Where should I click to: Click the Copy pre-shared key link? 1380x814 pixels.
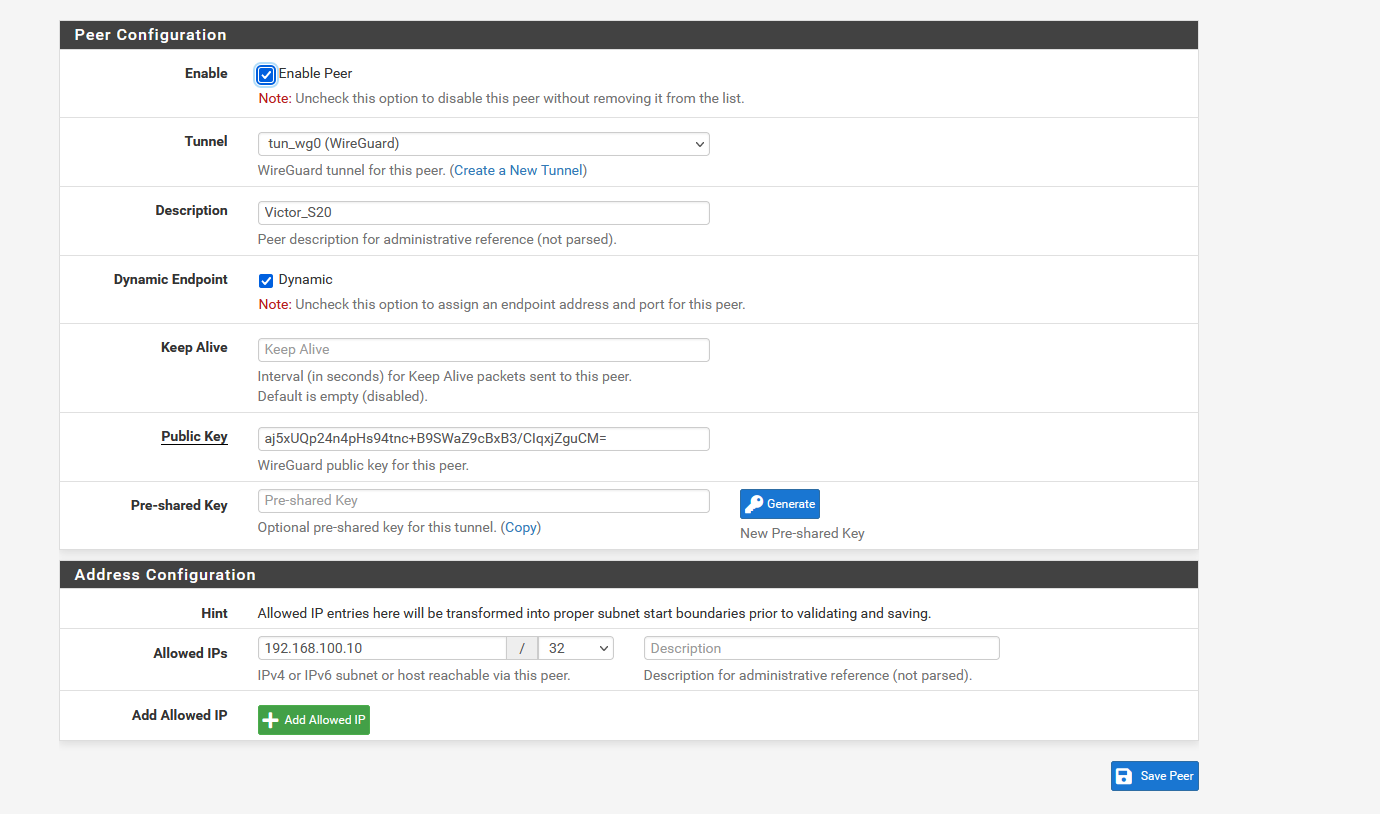coord(521,527)
